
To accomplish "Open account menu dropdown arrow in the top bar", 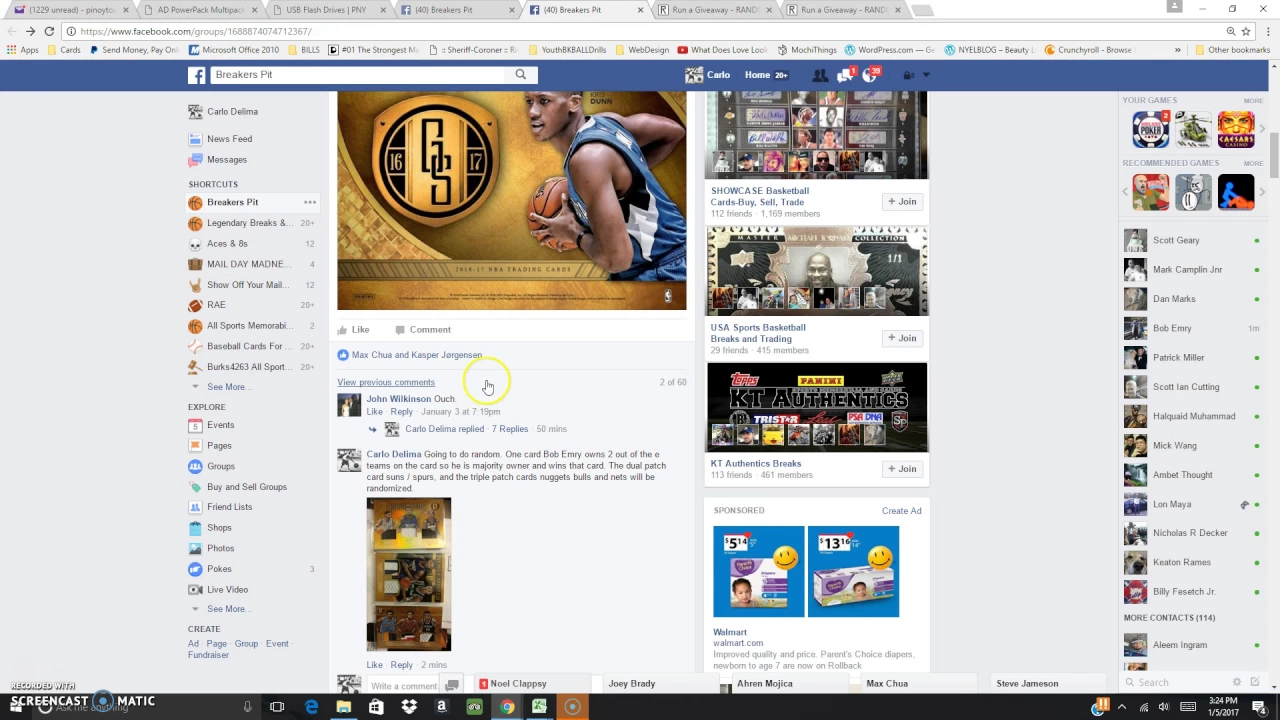I will coord(925,75).
